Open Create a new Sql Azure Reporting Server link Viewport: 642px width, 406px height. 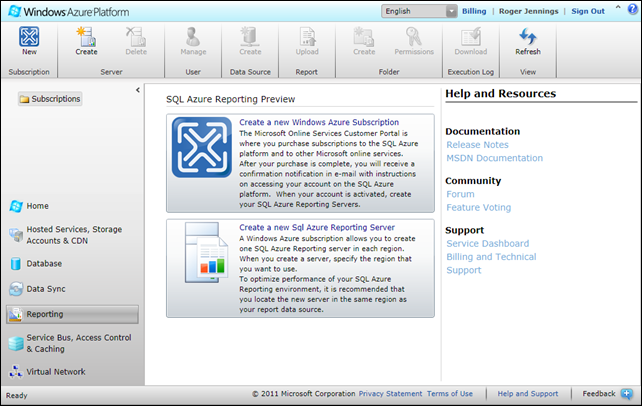click(317, 227)
